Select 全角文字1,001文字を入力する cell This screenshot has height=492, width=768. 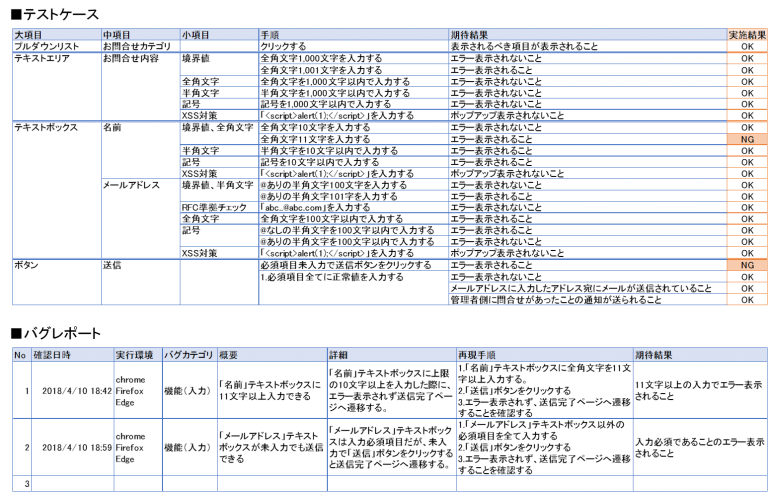coord(354,70)
